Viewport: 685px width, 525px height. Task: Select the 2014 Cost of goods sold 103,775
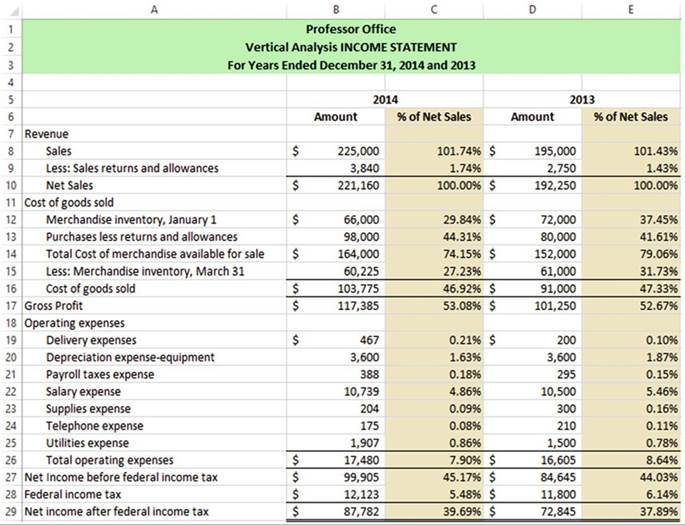pos(355,289)
